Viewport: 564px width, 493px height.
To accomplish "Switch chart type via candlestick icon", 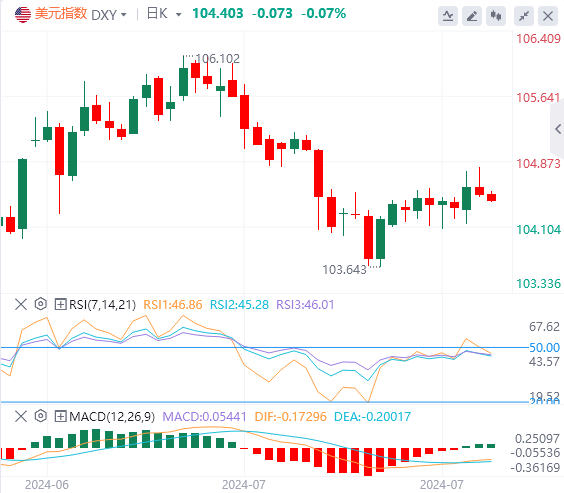I will point(496,16).
